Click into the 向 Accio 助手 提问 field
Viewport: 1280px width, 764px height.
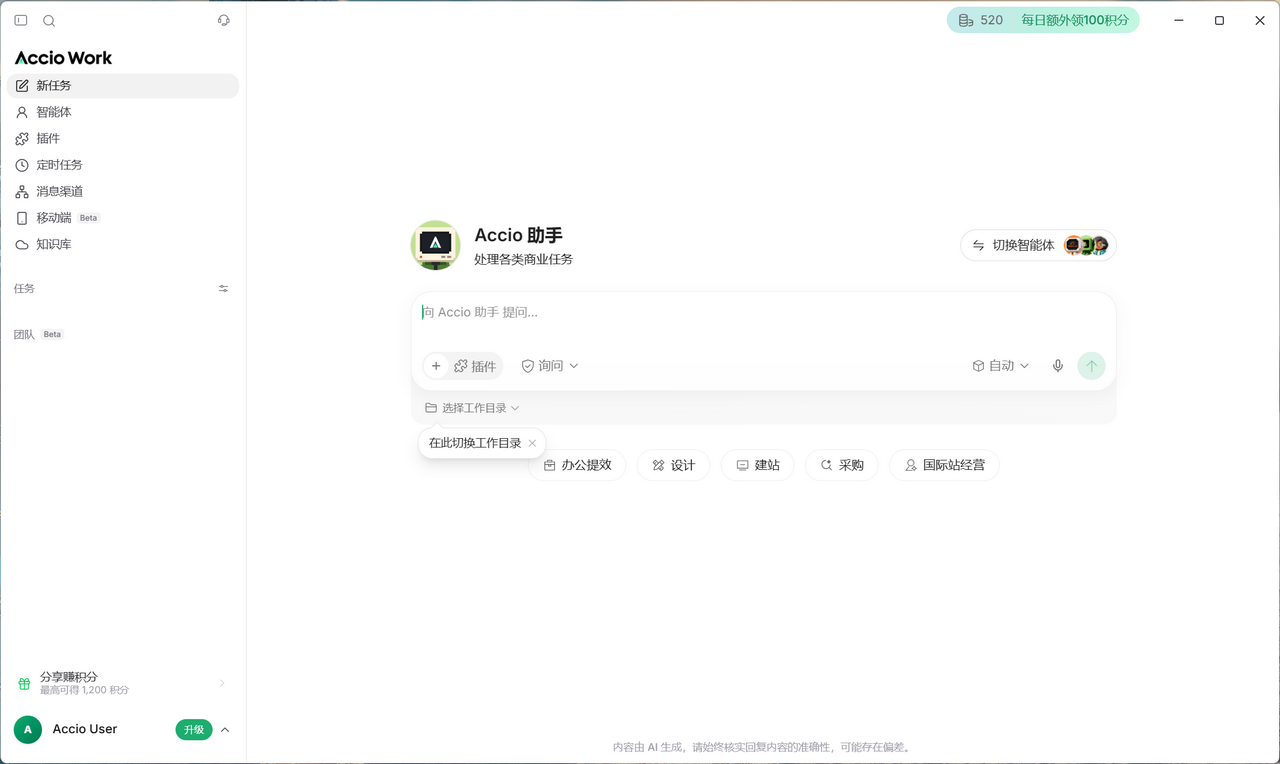pos(764,313)
